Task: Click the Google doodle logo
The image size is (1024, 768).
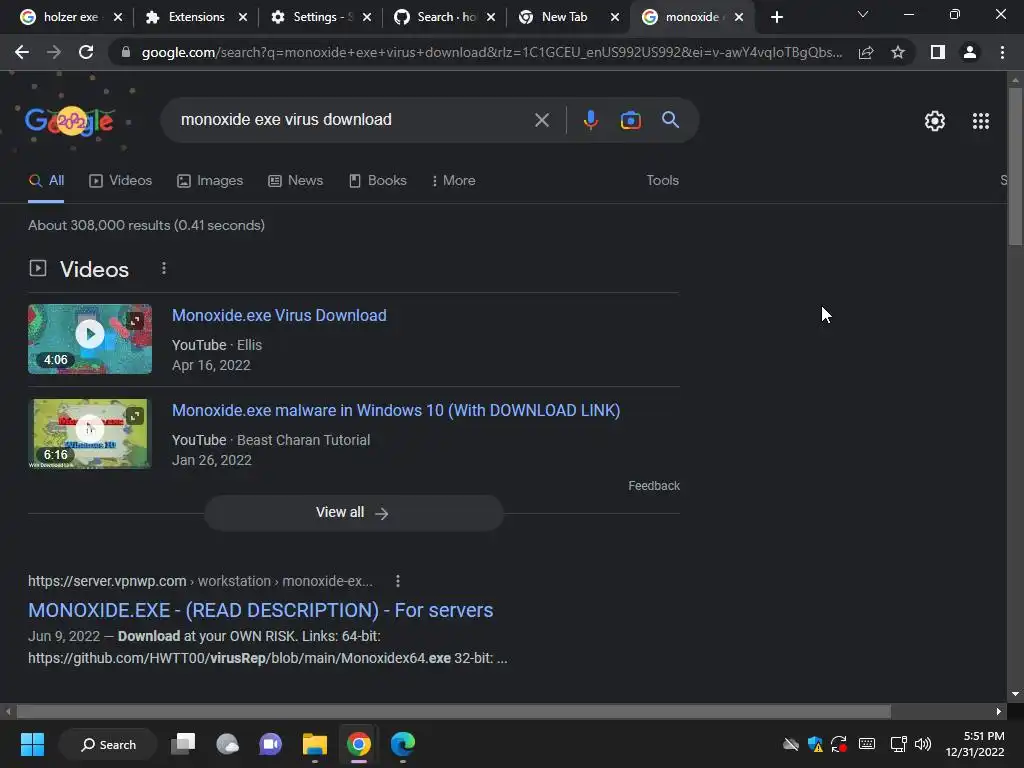Action: tap(69, 121)
